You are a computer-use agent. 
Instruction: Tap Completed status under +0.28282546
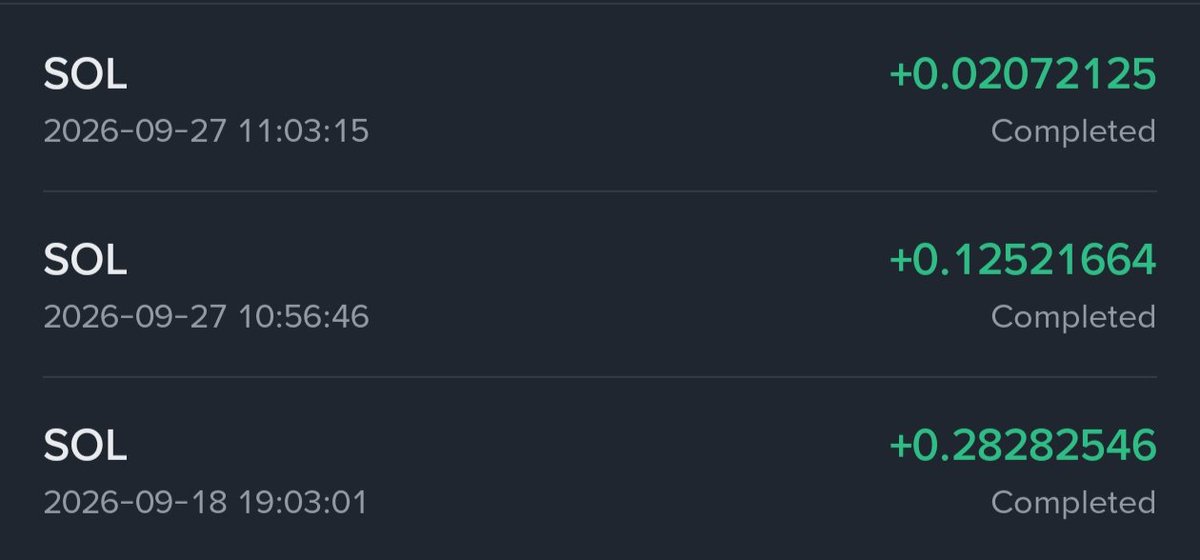click(1073, 502)
